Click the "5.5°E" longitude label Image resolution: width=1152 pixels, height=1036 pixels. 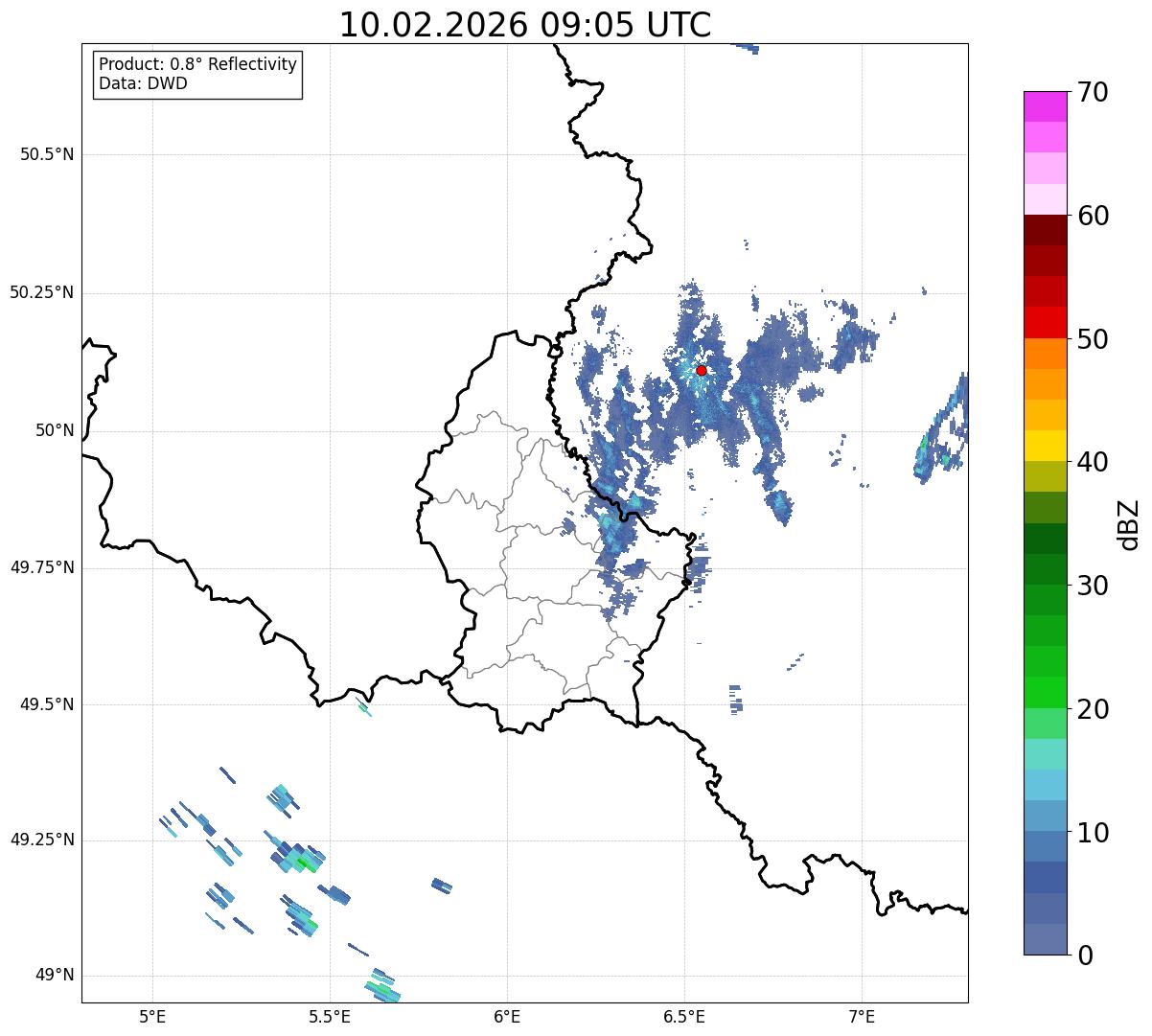pyautogui.click(x=330, y=1016)
